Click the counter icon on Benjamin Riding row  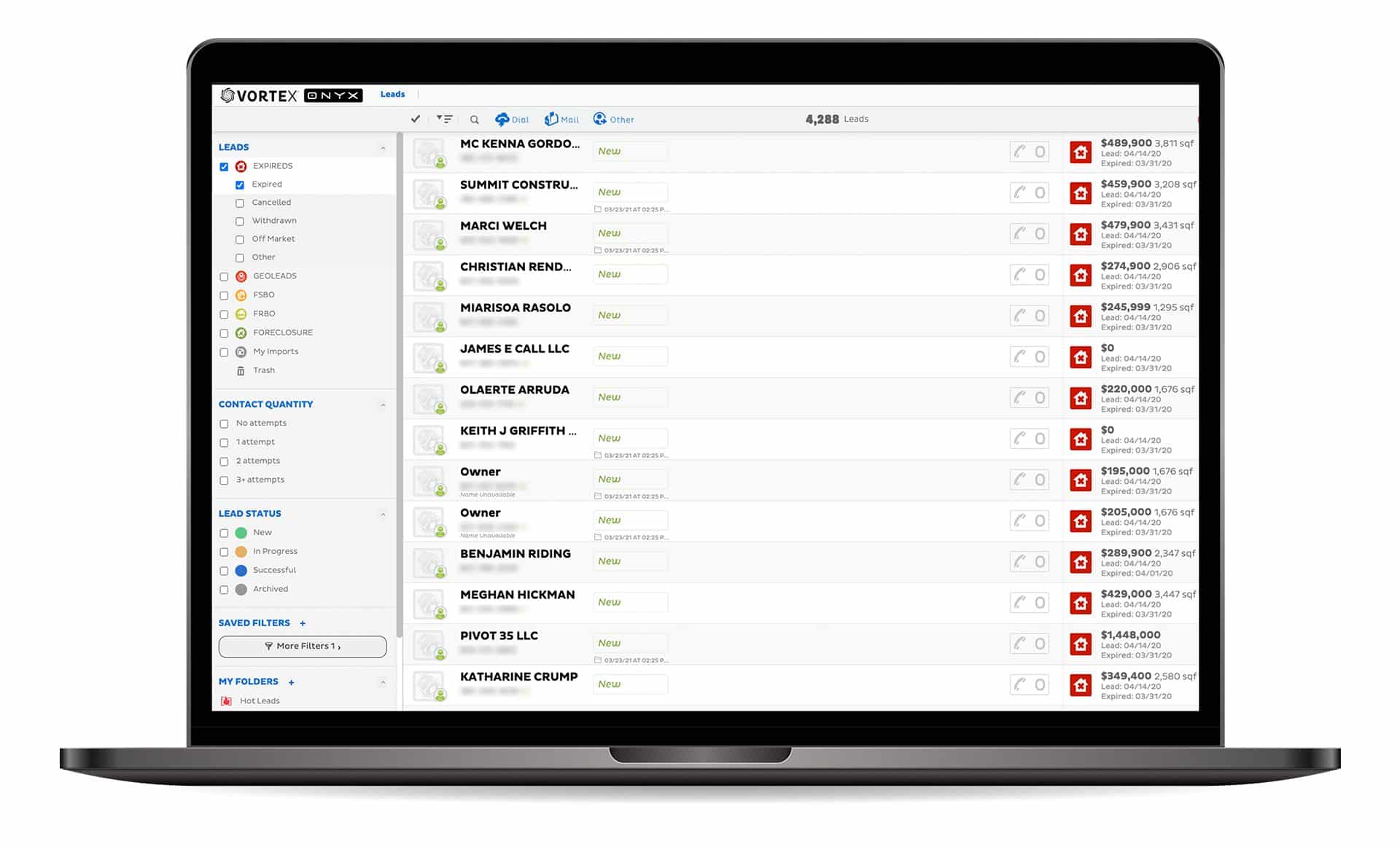(x=1040, y=561)
